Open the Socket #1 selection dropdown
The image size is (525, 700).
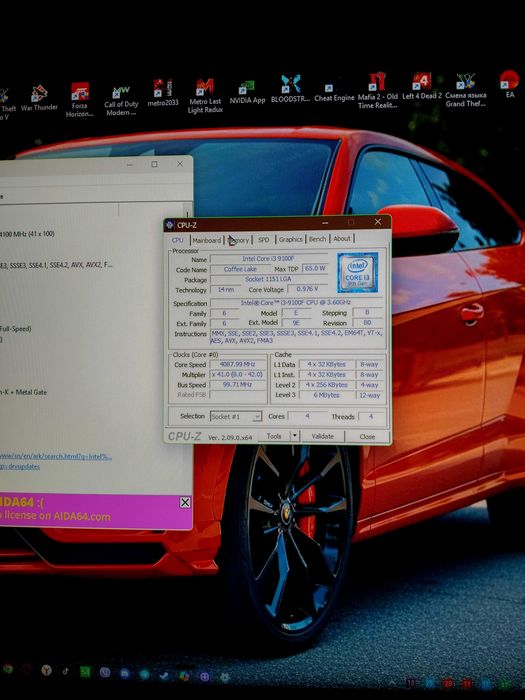click(x=236, y=417)
